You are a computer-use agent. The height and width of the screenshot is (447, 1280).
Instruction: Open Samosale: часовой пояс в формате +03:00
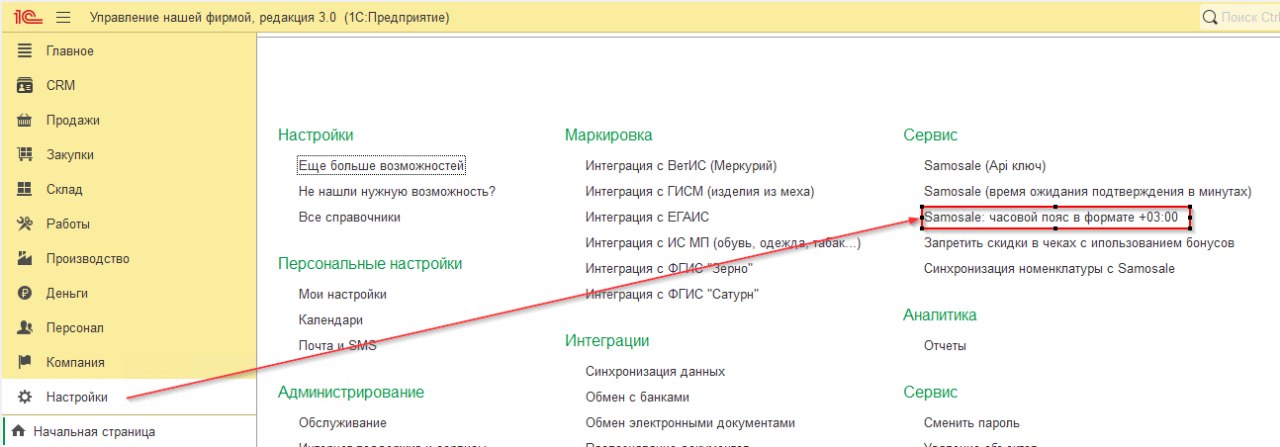coord(1051,216)
